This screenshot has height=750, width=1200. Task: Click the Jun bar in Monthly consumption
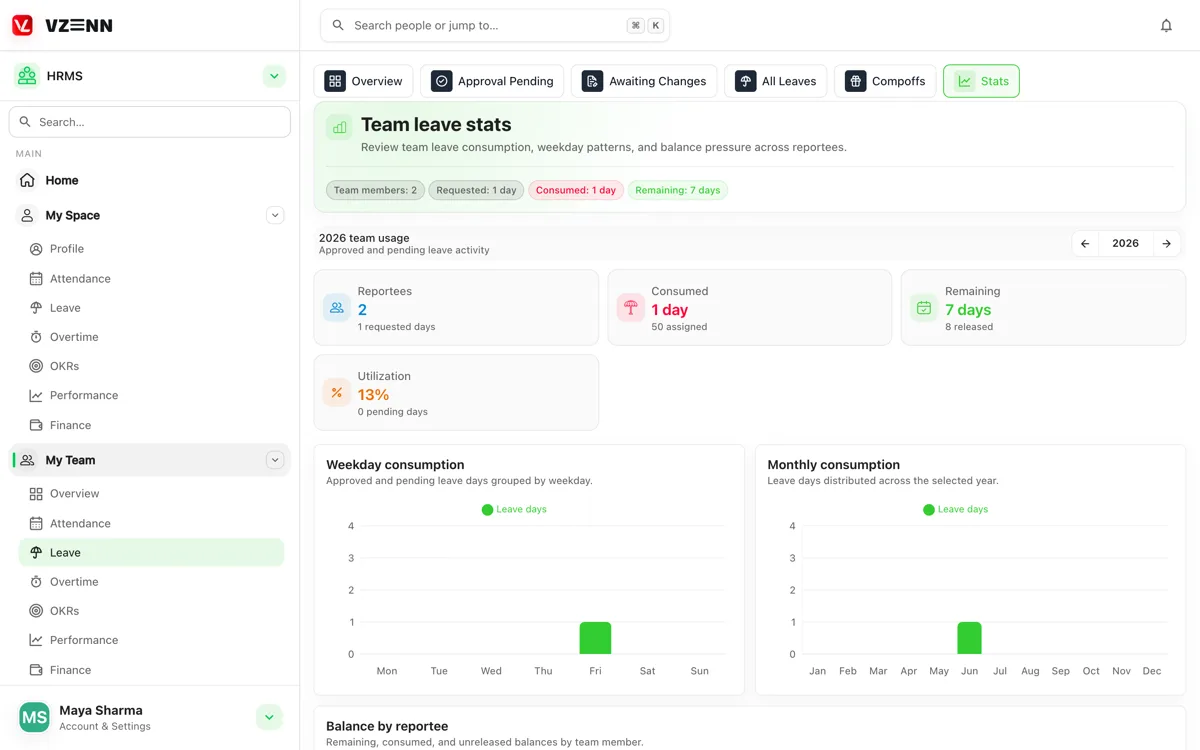tap(969, 638)
